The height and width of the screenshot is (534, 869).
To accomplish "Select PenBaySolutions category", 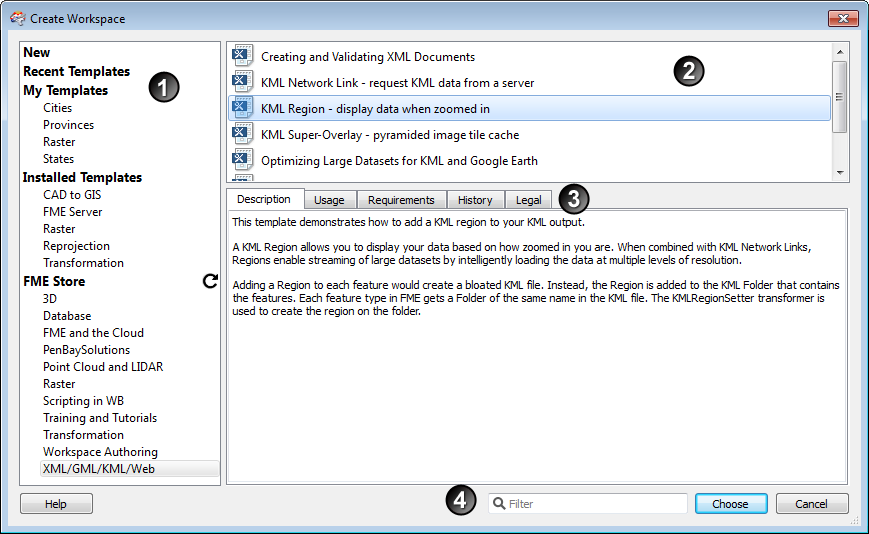I will (86, 350).
